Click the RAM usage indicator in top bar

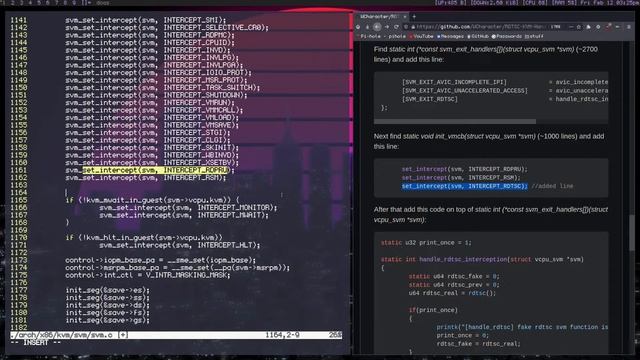coord(563,3)
